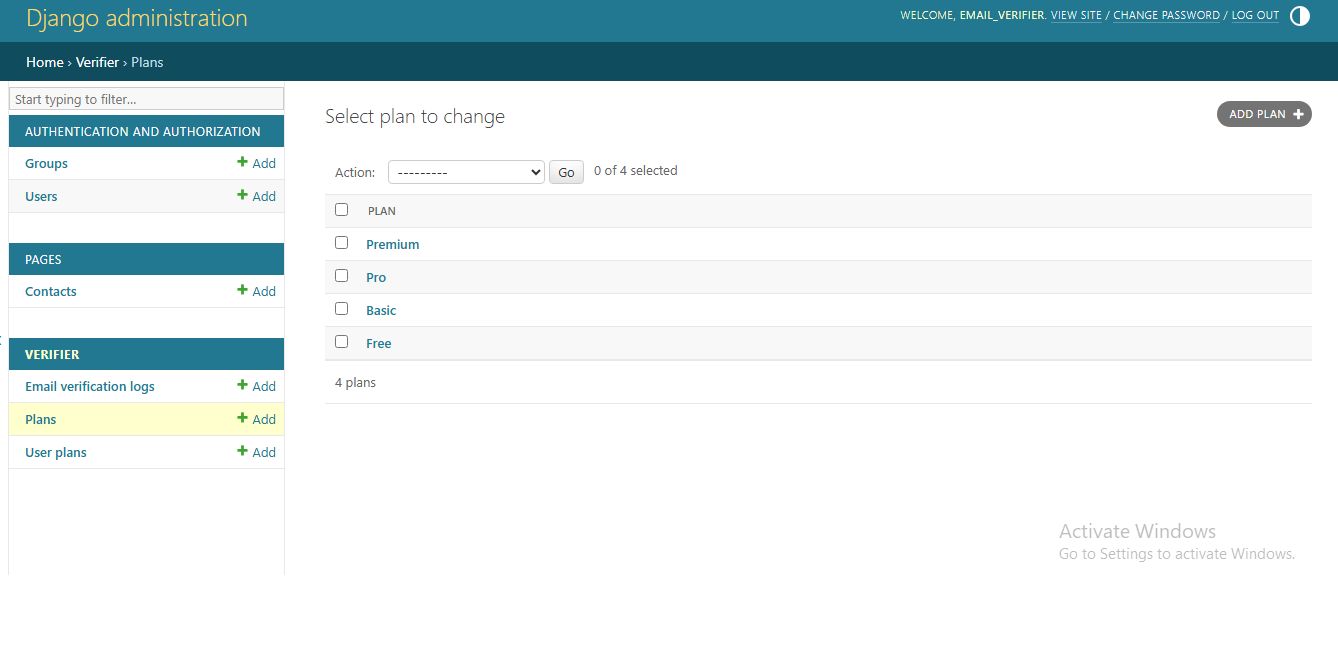Go to Home in breadcrumbs
This screenshot has width=1338, height=661.
tap(45, 62)
